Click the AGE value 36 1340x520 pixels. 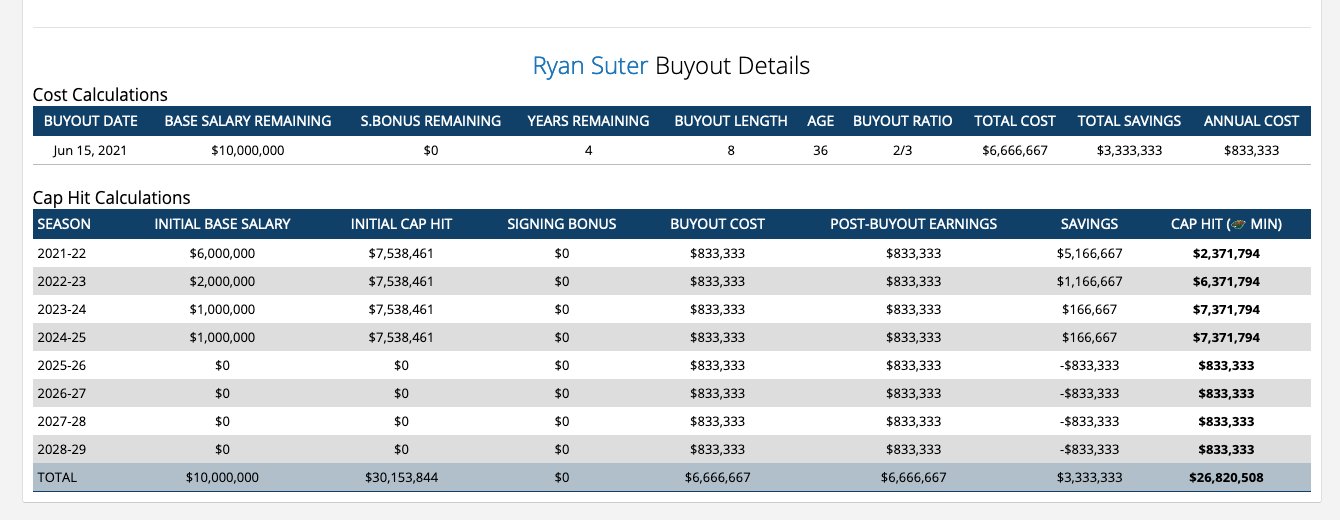pos(820,151)
